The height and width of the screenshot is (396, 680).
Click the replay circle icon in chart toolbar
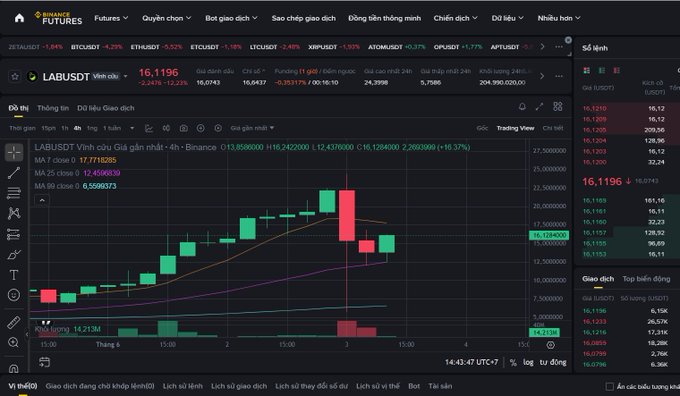coord(218,128)
